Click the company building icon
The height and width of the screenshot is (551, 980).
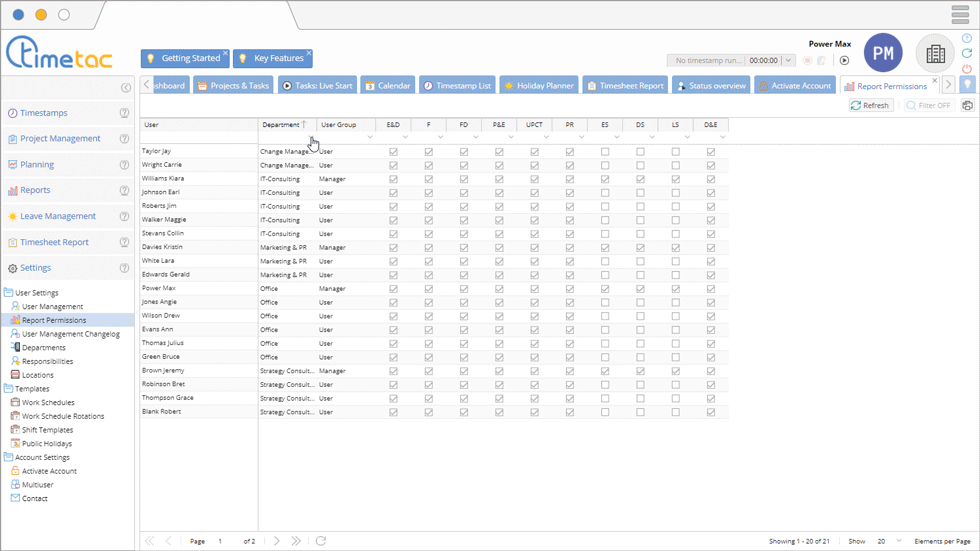click(x=935, y=54)
